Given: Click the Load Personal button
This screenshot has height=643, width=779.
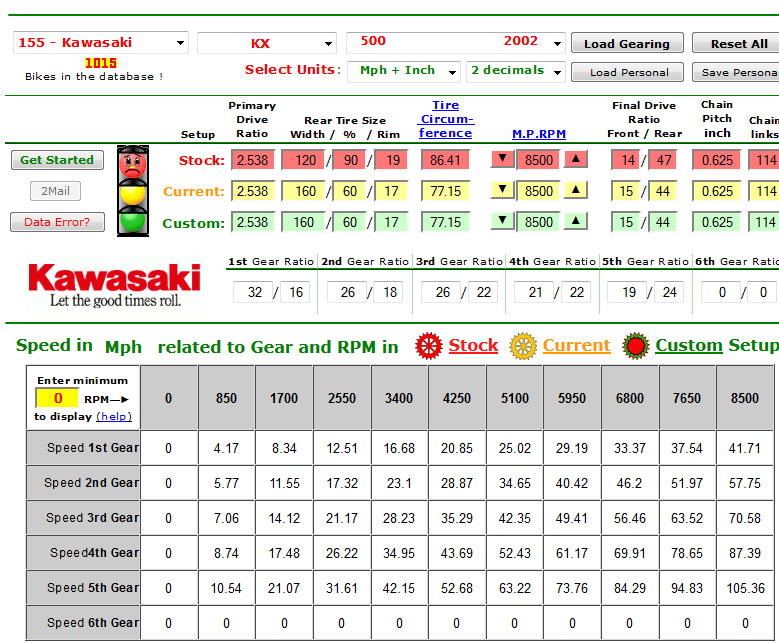Looking at the screenshot, I should 627,72.
